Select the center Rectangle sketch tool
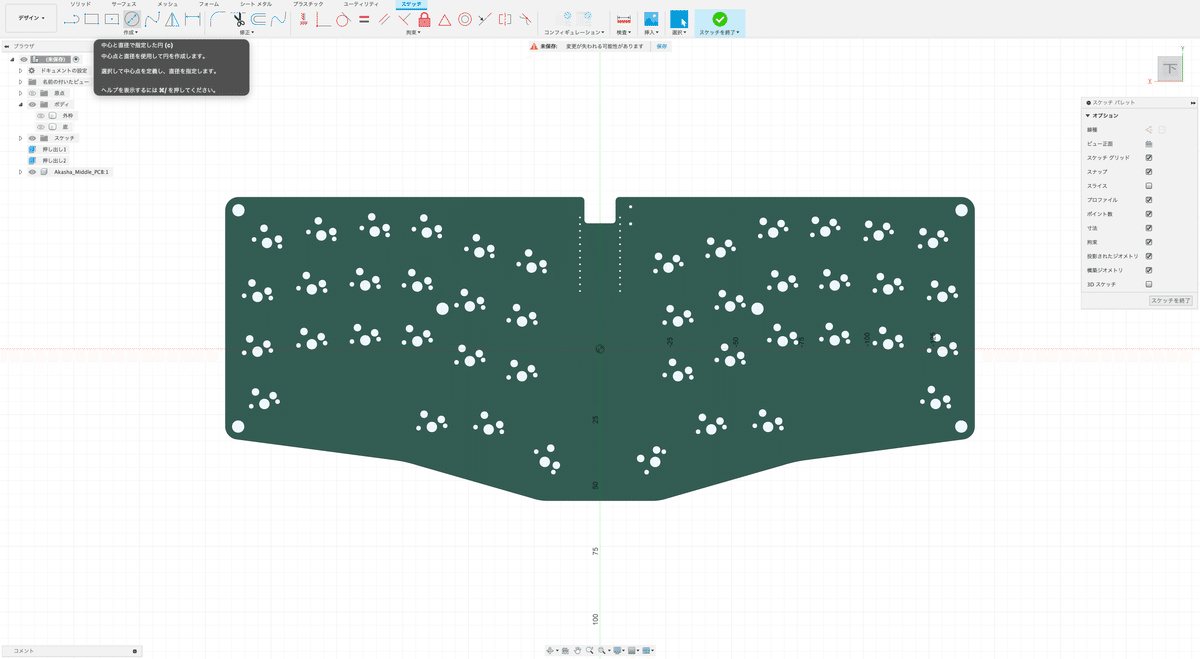1200x659 pixels. (x=112, y=18)
